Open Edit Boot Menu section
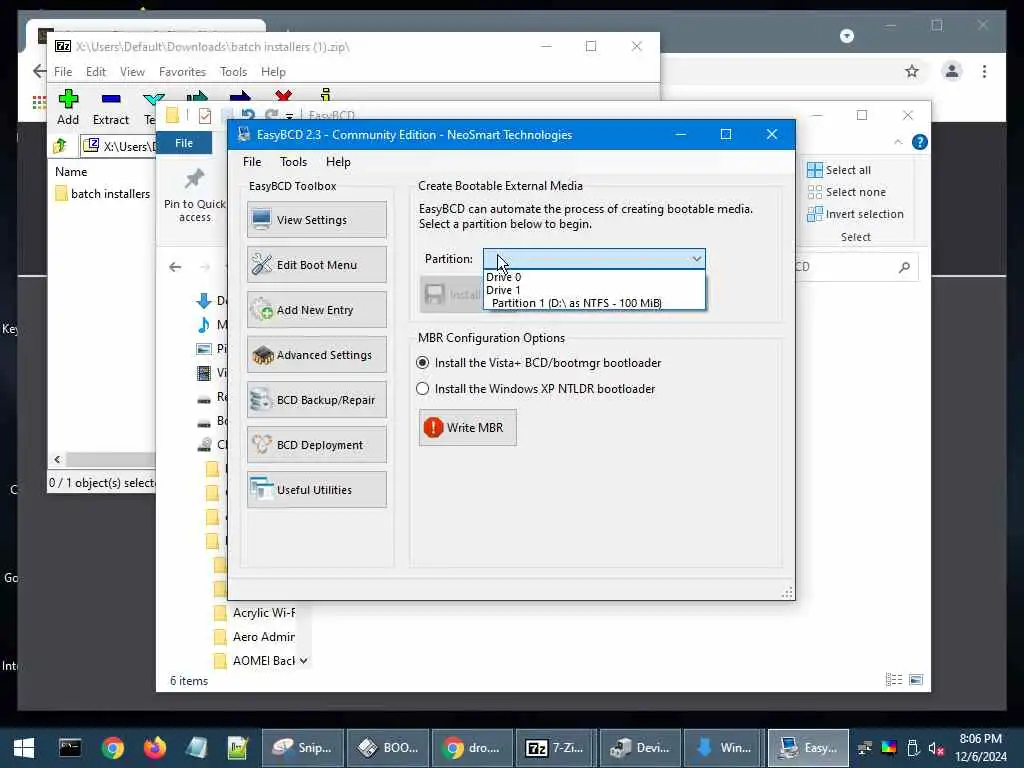The image size is (1024, 768). 317,265
